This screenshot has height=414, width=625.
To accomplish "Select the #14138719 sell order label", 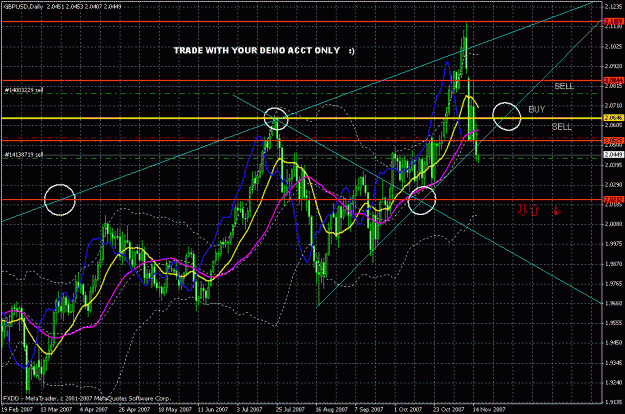I will tap(24, 155).
